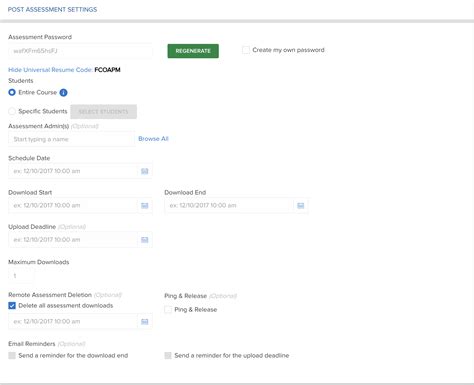Check reminder for the upload deadline
The height and width of the screenshot is (385, 474).
pos(168,356)
